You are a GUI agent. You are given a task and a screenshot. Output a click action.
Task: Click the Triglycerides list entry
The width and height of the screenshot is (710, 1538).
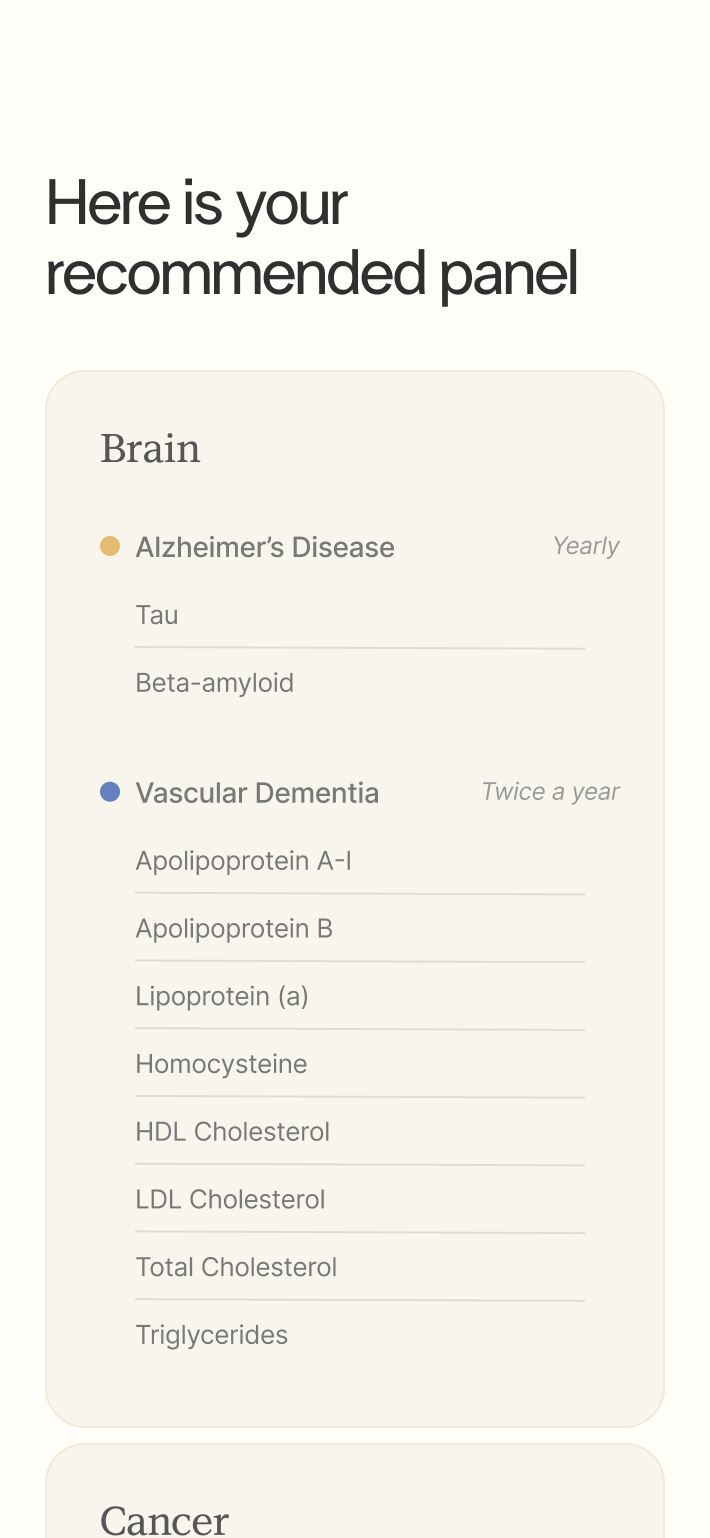click(212, 1334)
